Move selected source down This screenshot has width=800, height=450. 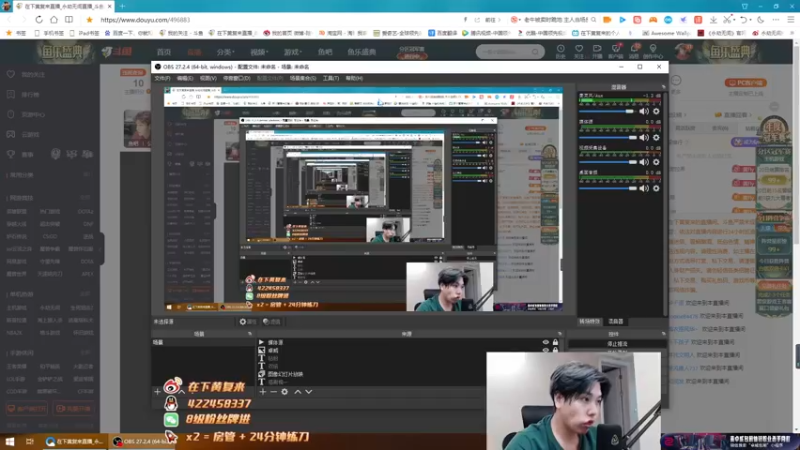coord(309,392)
